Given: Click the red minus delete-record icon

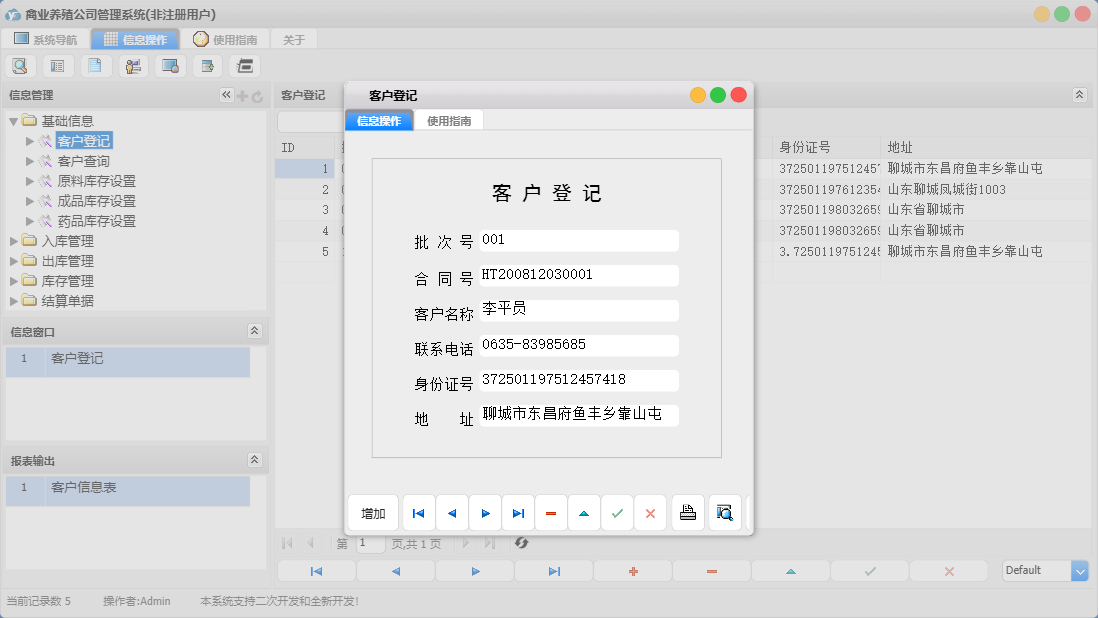Looking at the screenshot, I should pos(551,512).
